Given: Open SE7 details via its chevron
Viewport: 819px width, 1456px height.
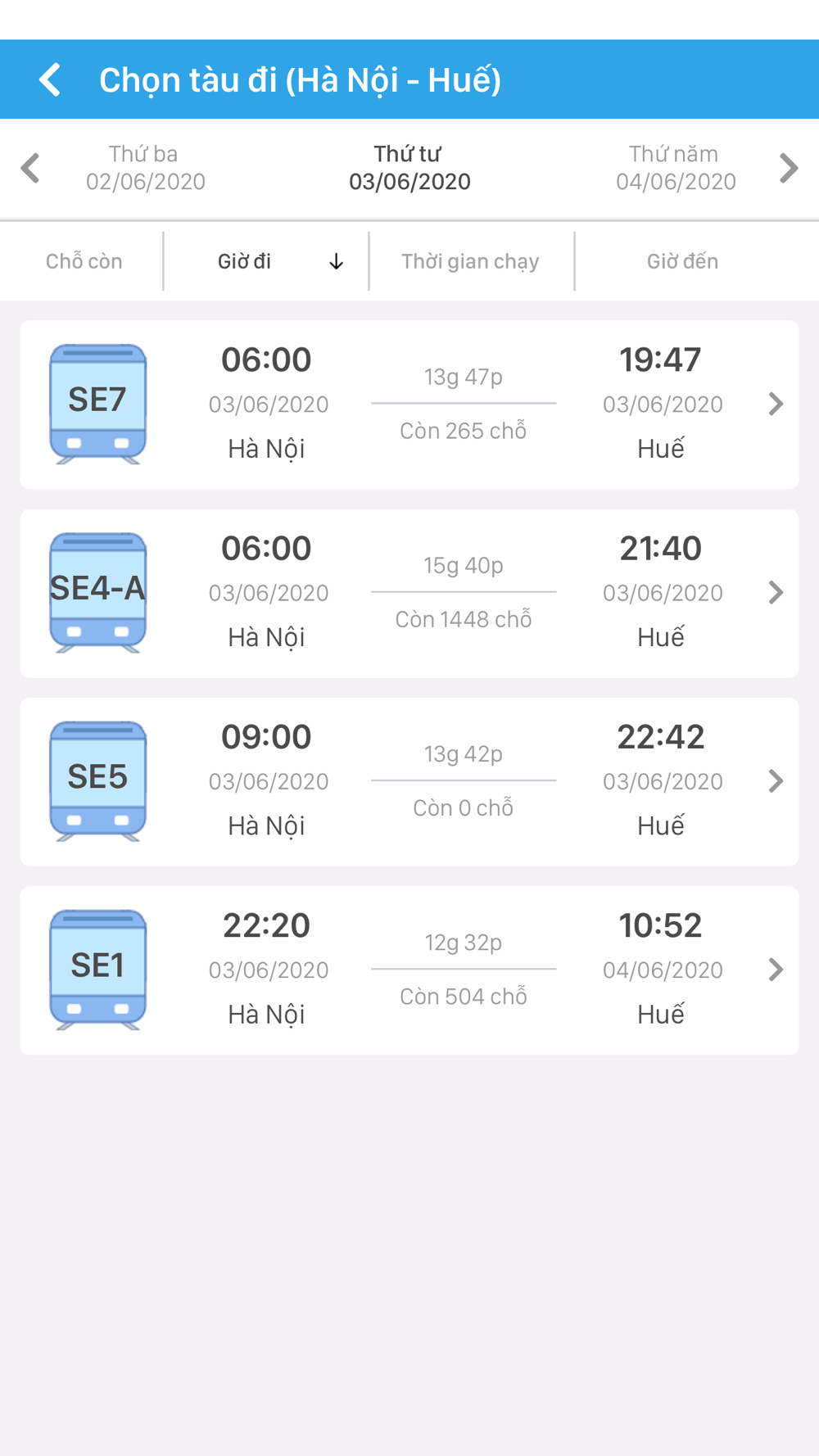Looking at the screenshot, I should (776, 404).
